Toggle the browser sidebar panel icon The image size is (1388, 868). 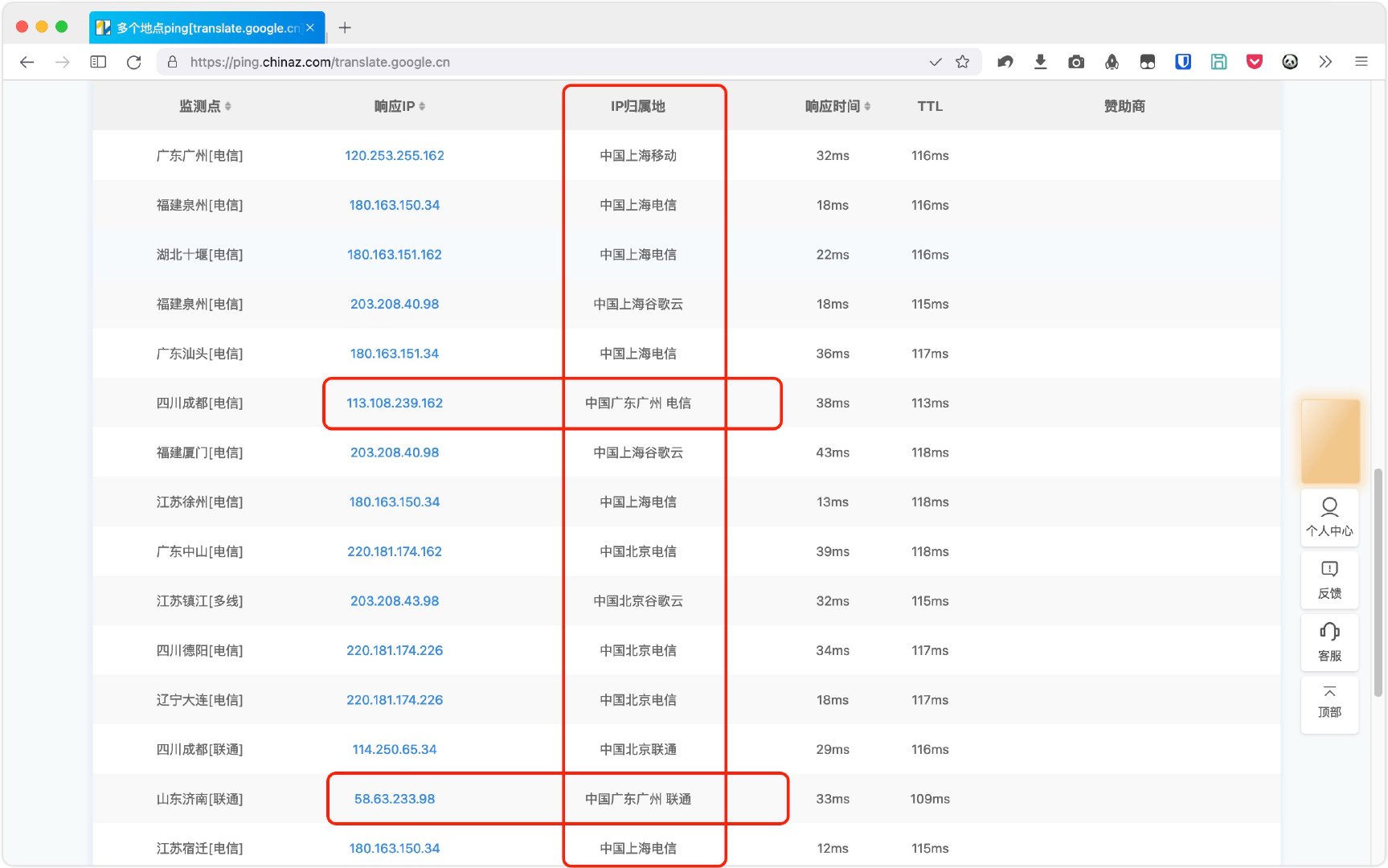click(97, 61)
